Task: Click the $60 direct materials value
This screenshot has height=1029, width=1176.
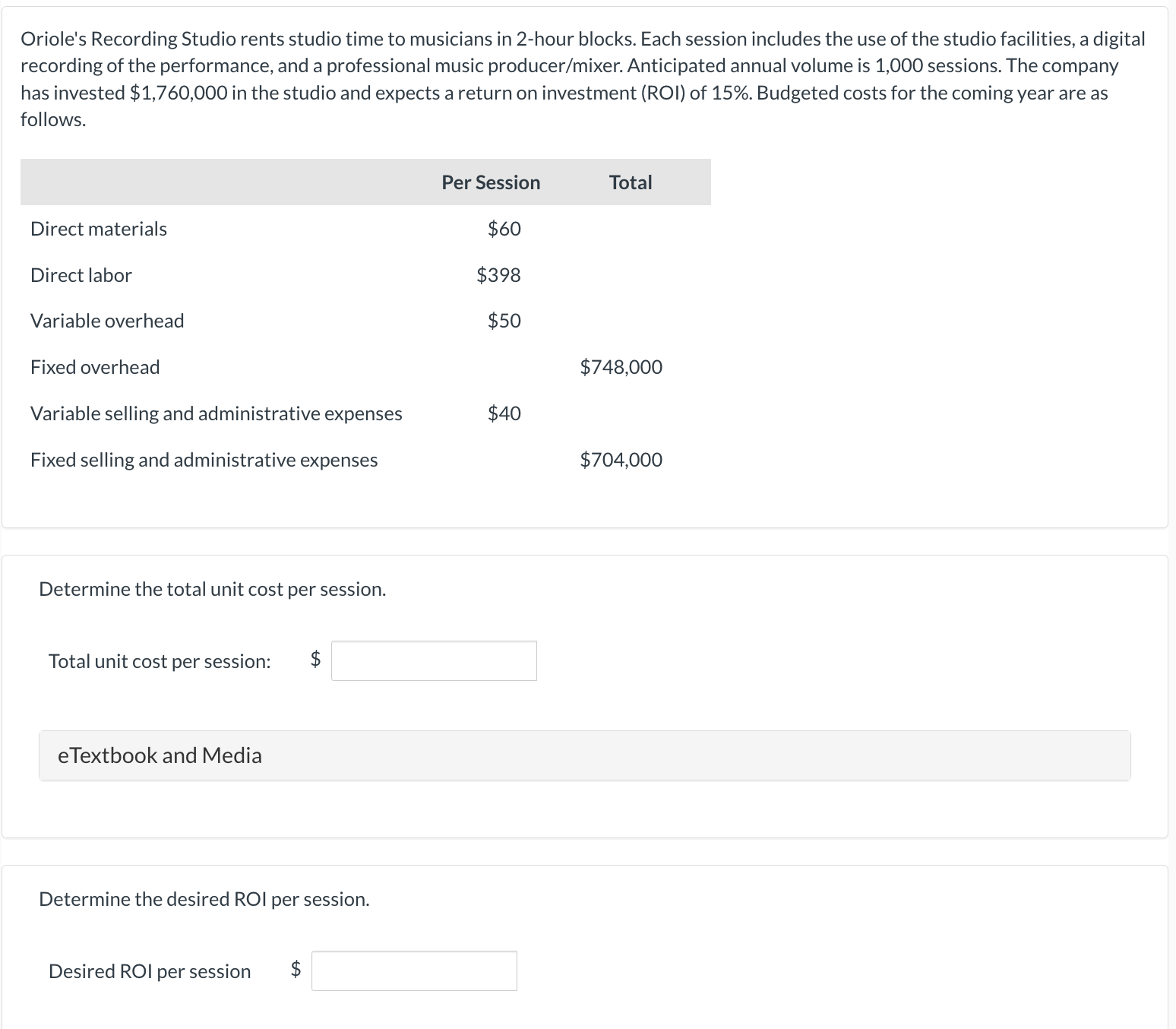Action: (504, 229)
